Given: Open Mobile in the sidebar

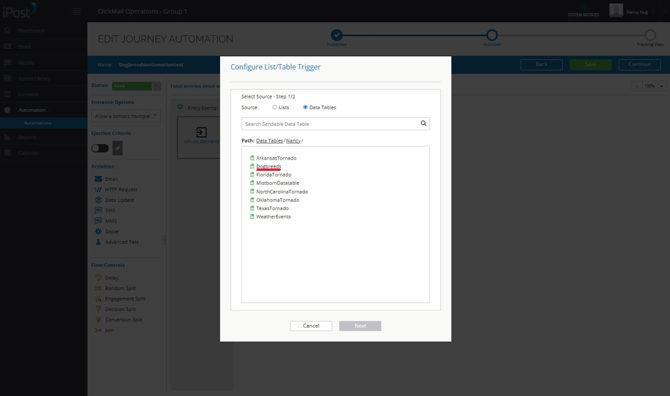Looking at the screenshot, I should coord(26,63).
